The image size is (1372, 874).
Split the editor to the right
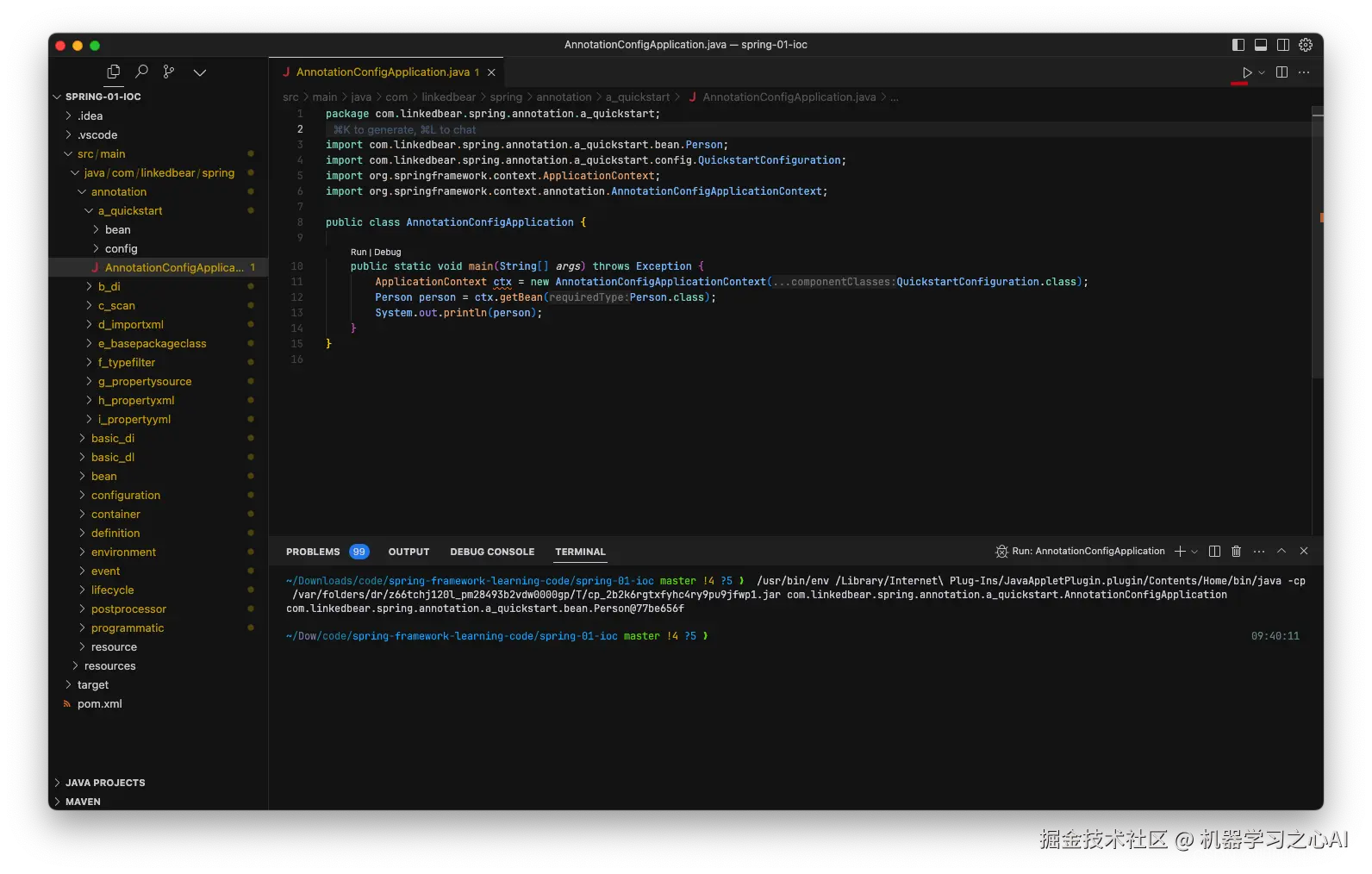1282,72
